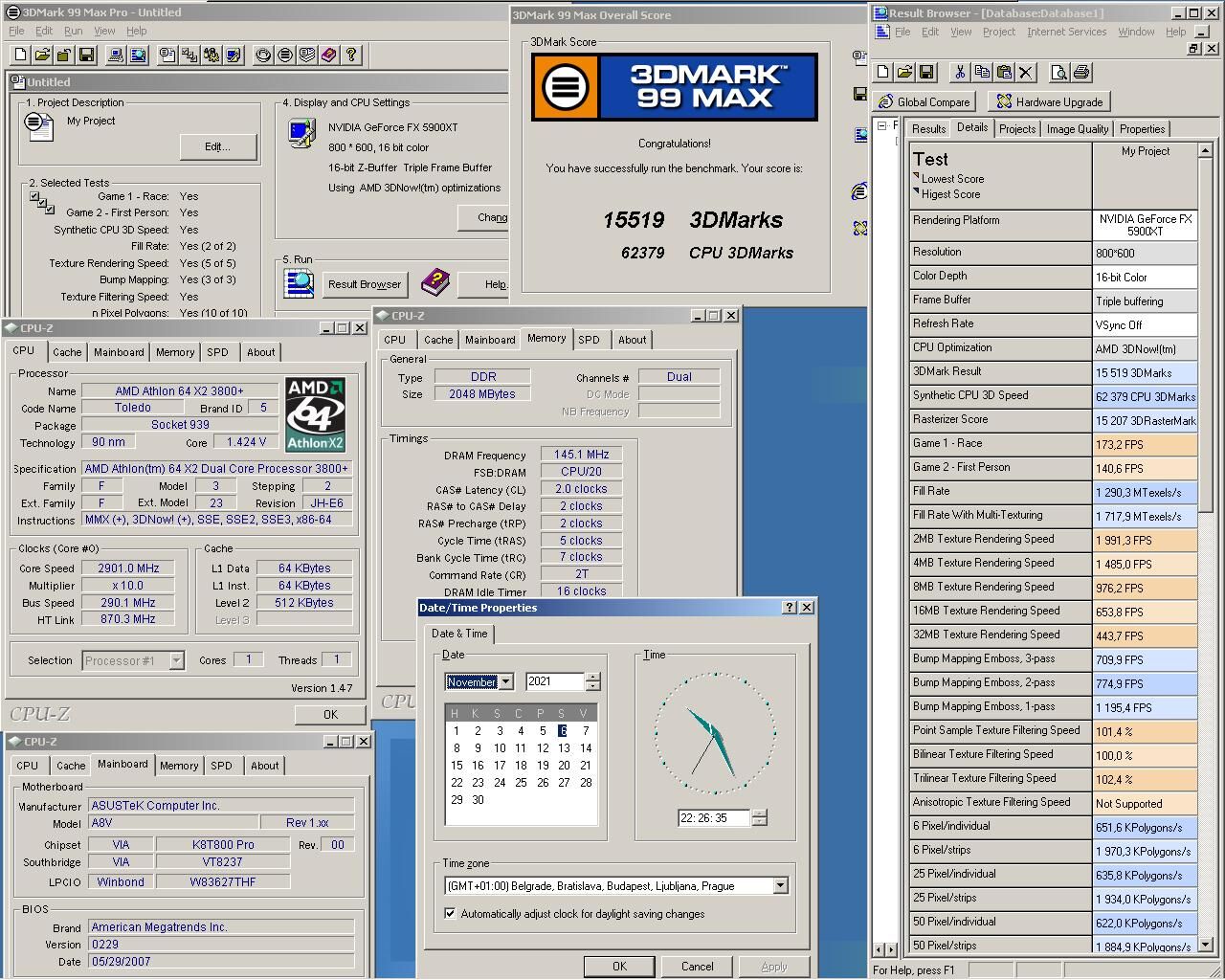The width and height of the screenshot is (1225, 980).
Task: Open the Internet Services menu in Result Browser
Action: [1066, 32]
